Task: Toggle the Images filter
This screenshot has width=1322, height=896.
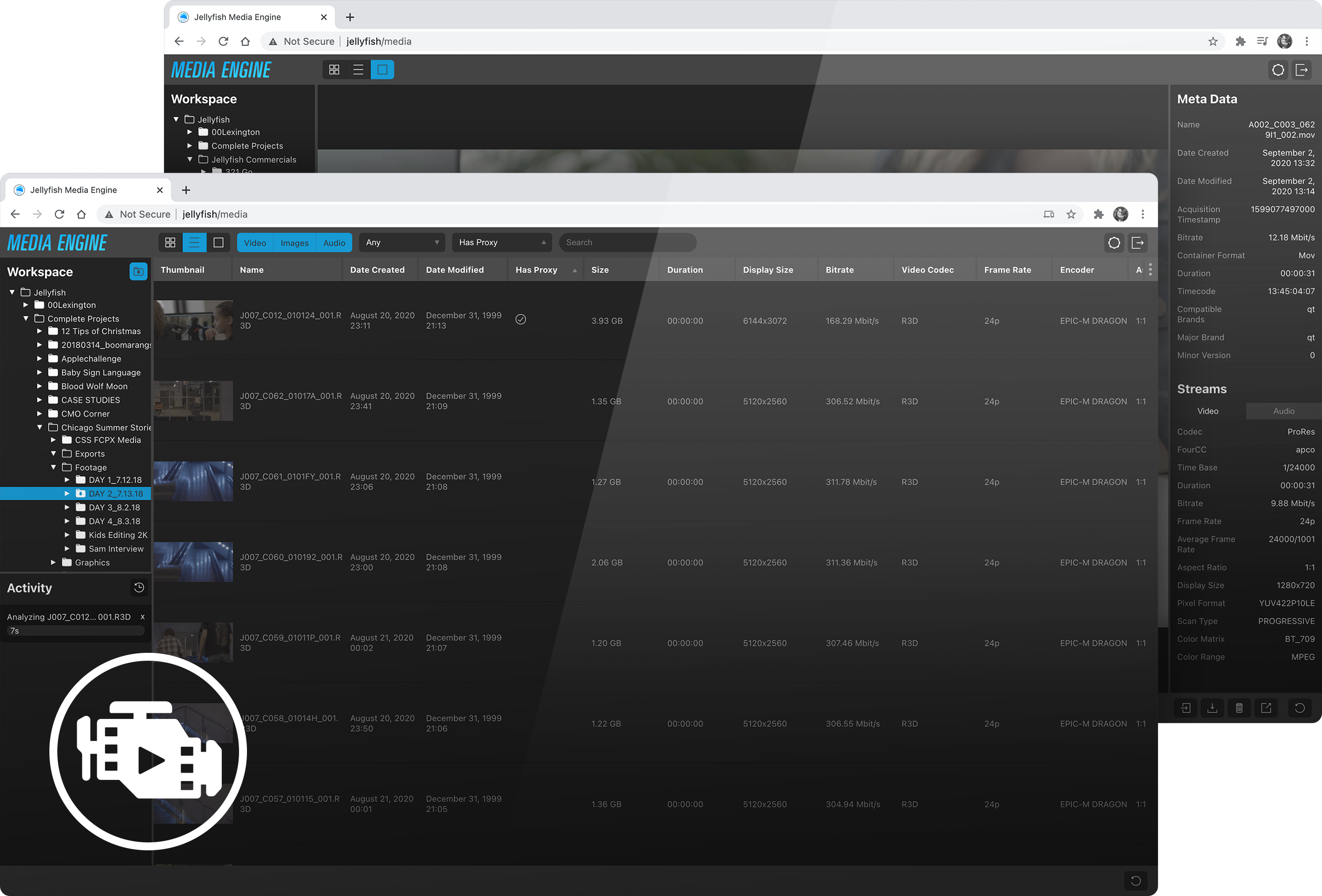Action: pos(294,243)
